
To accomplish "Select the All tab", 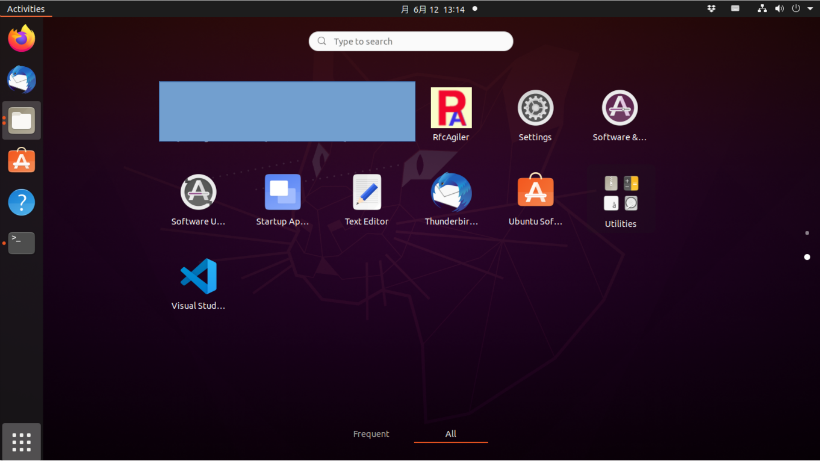I will [x=451, y=434].
